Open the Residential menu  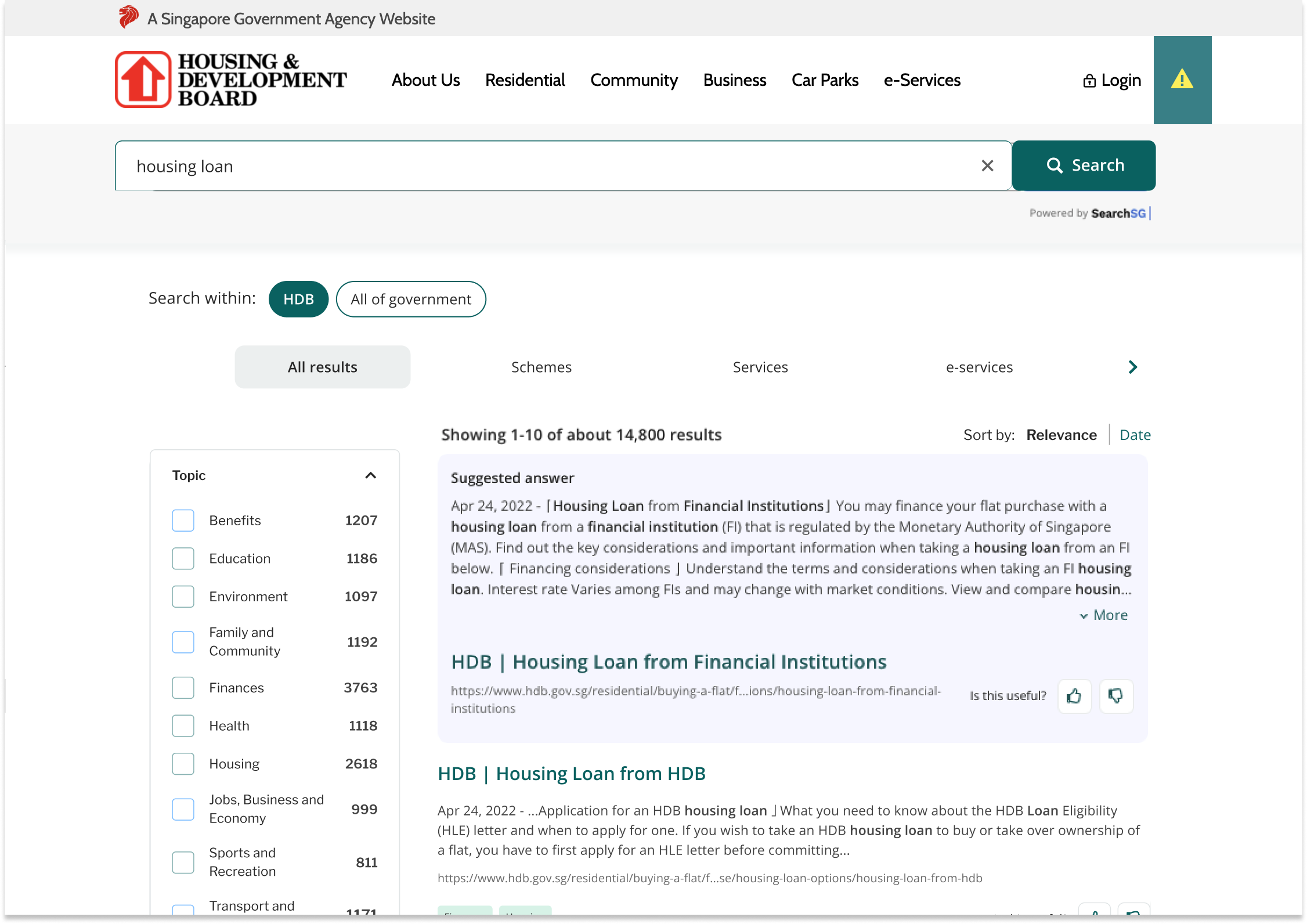pos(525,80)
